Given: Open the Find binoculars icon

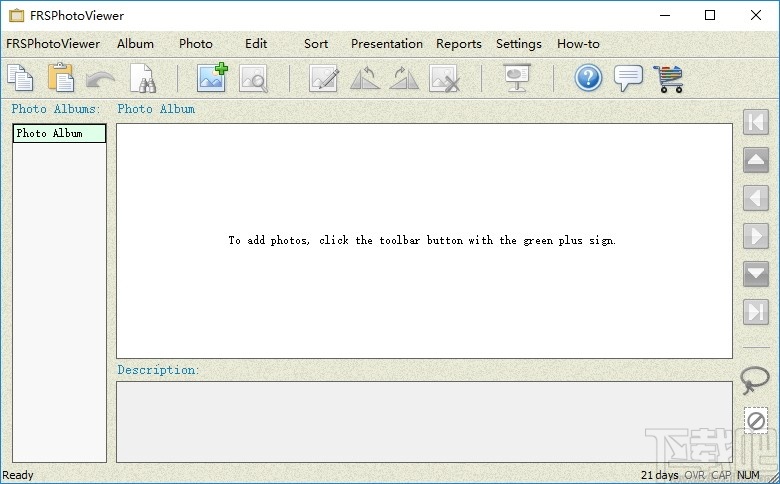Looking at the screenshot, I should [143, 78].
